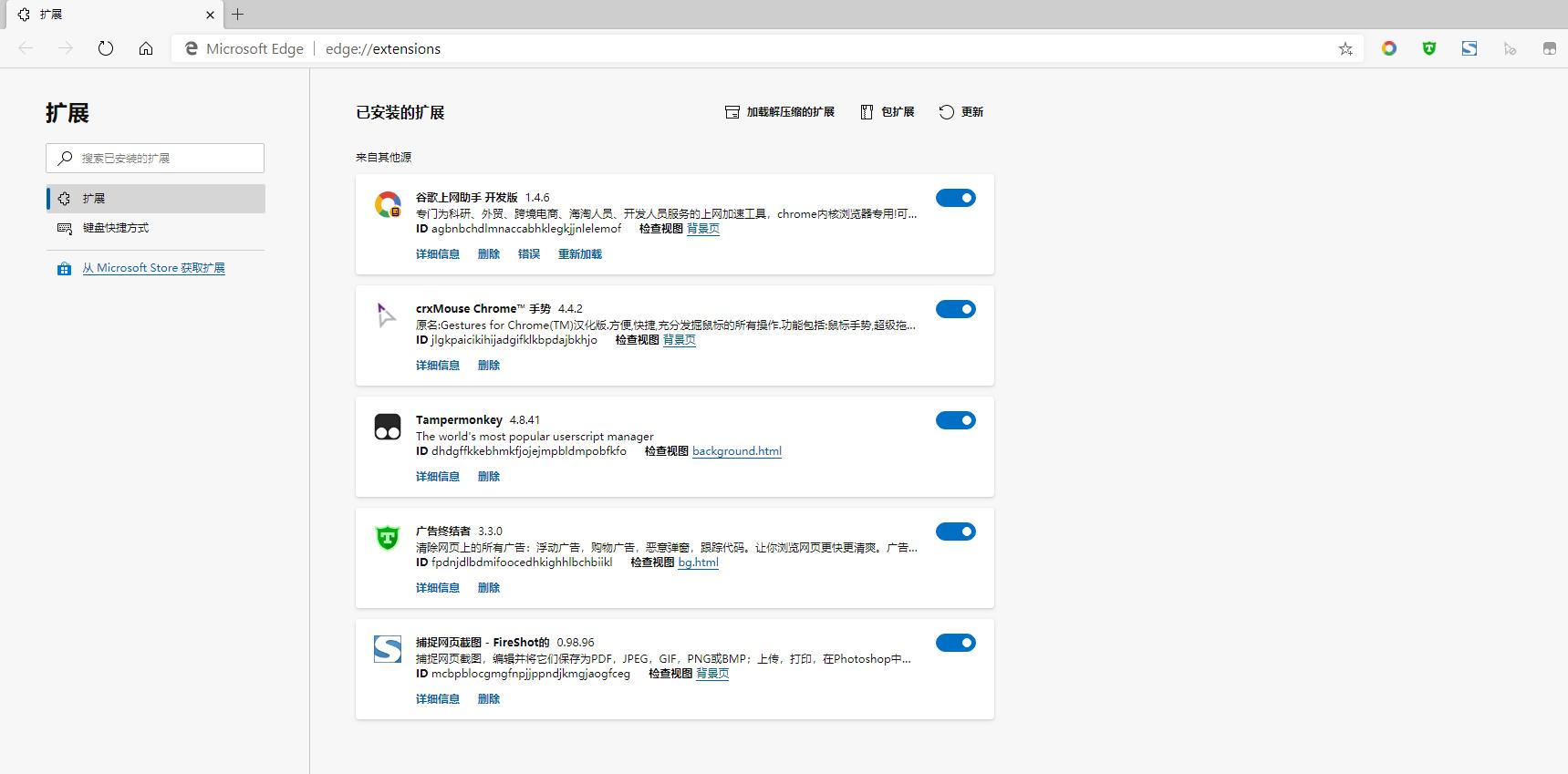Open 背景页 link of FireShot
The image size is (1568, 774).
click(712, 674)
